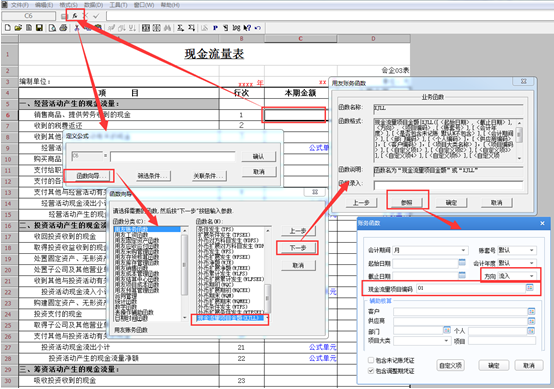
Task: Open the 窗口(W) menu
Action: (144, 5)
